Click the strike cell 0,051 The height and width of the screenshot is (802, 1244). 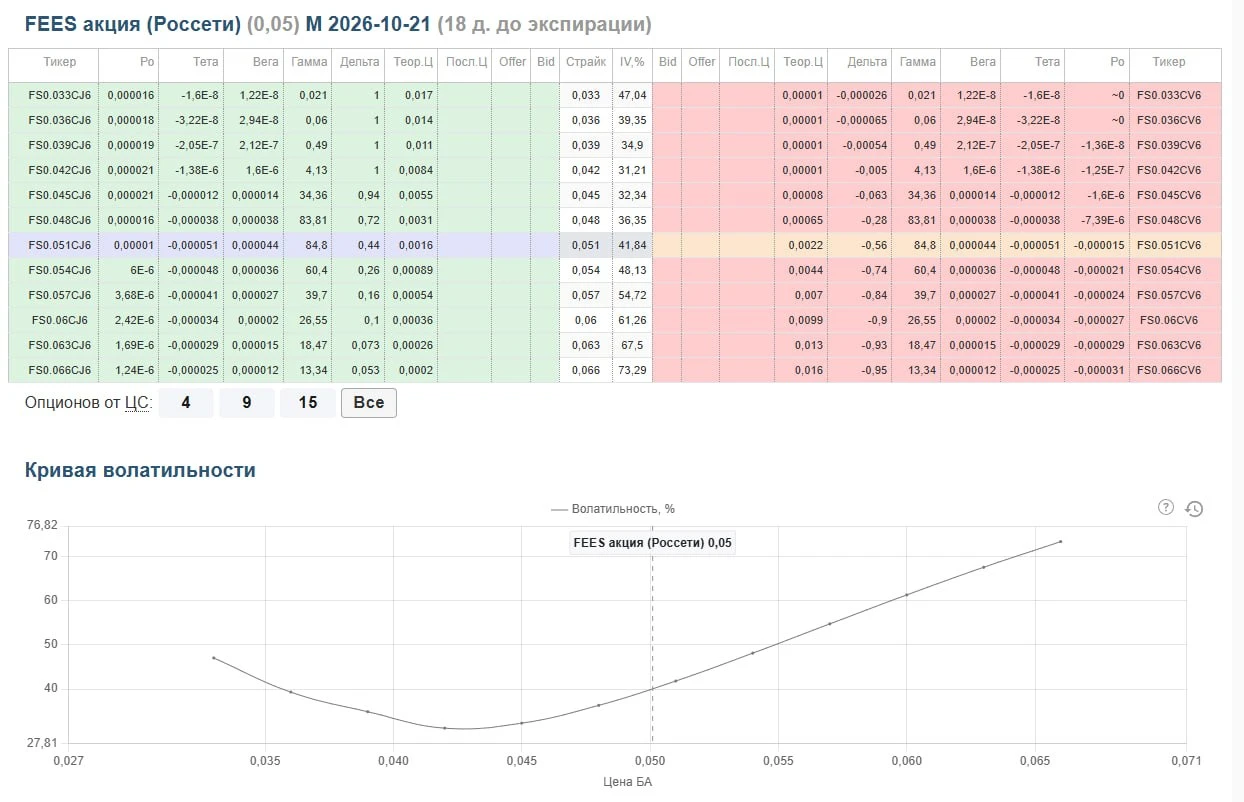tap(586, 245)
